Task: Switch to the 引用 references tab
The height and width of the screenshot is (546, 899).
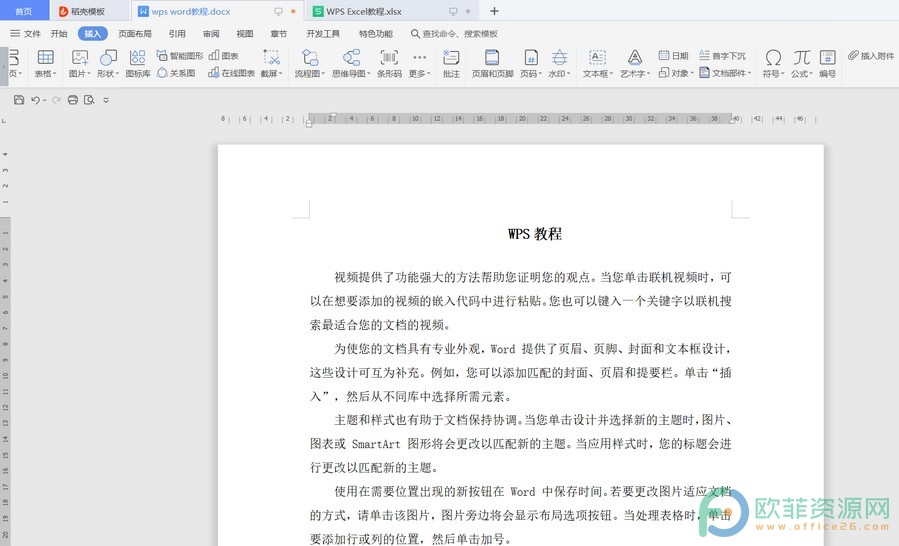Action: 177,34
